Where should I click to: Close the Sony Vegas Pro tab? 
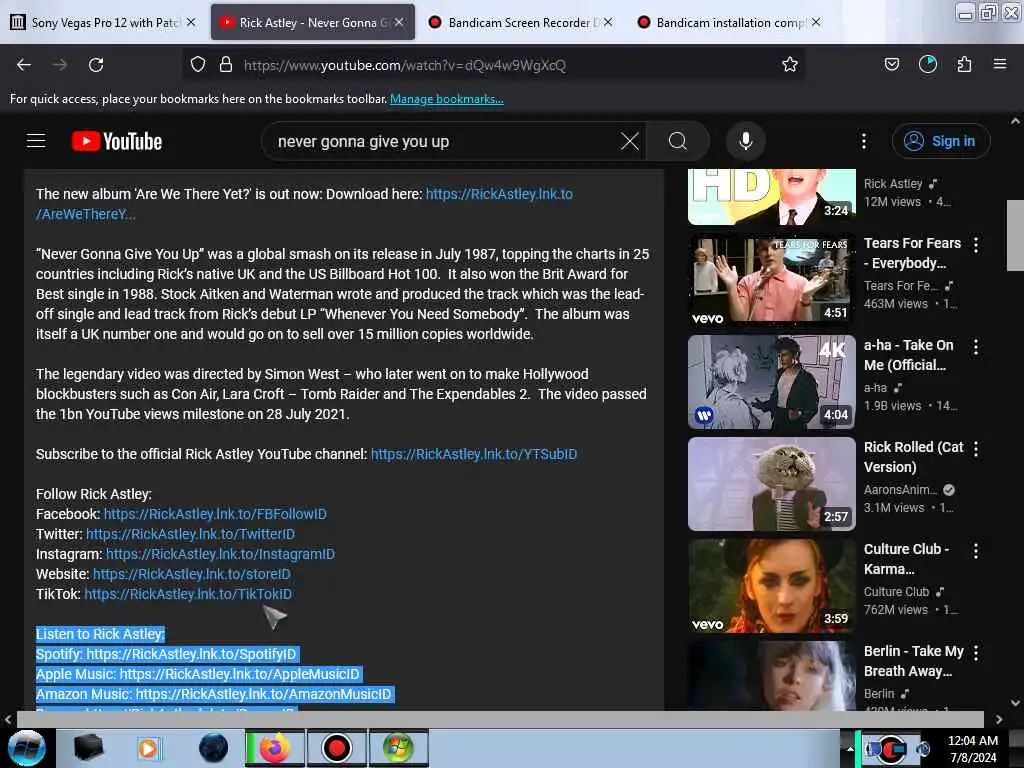(191, 22)
